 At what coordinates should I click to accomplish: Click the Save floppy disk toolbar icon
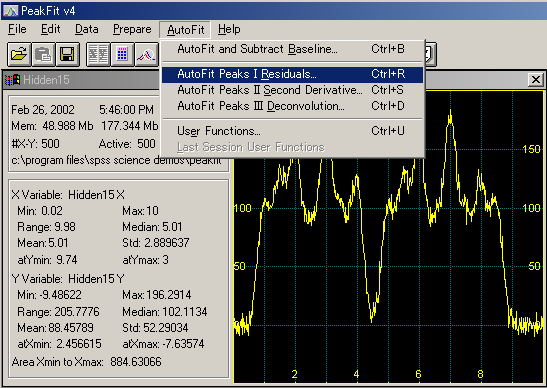pos(68,54)
